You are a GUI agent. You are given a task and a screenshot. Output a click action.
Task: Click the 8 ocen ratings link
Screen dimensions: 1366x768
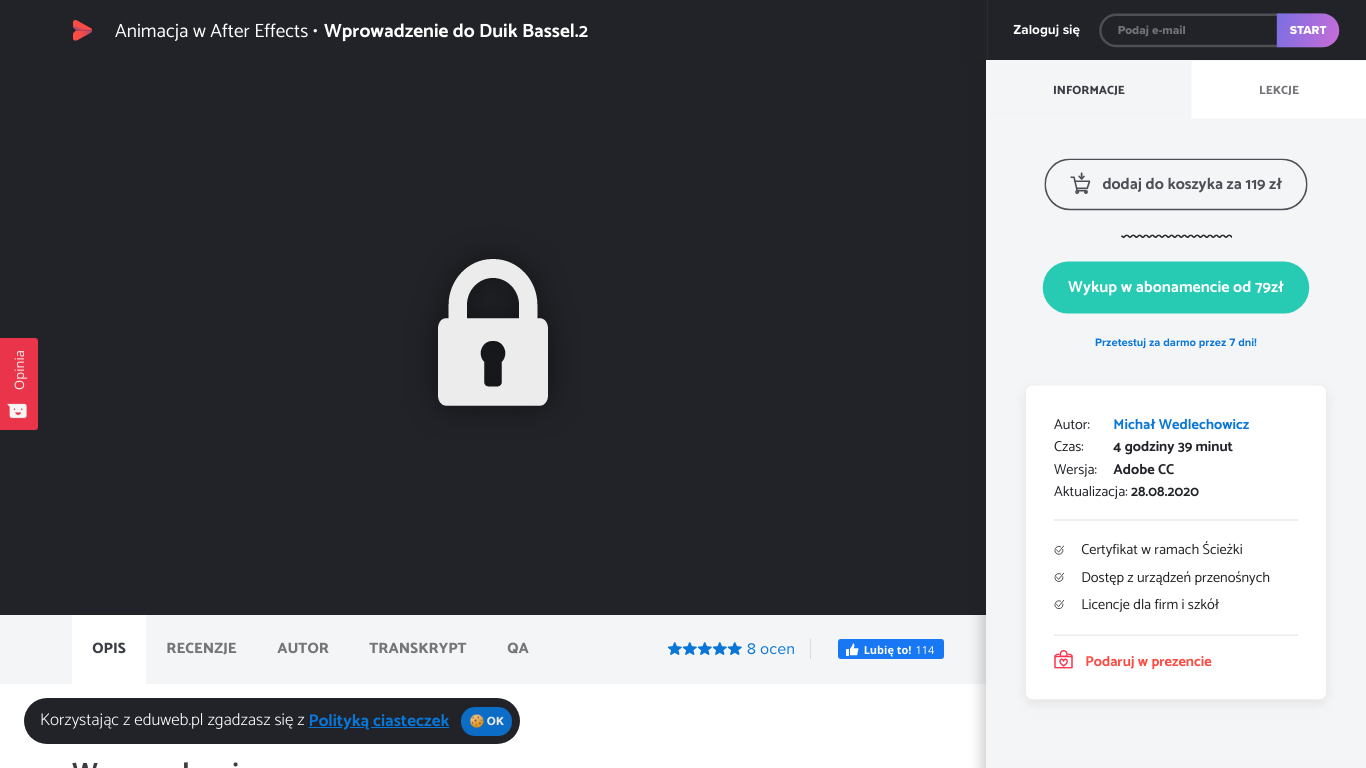tap(771, 650)
